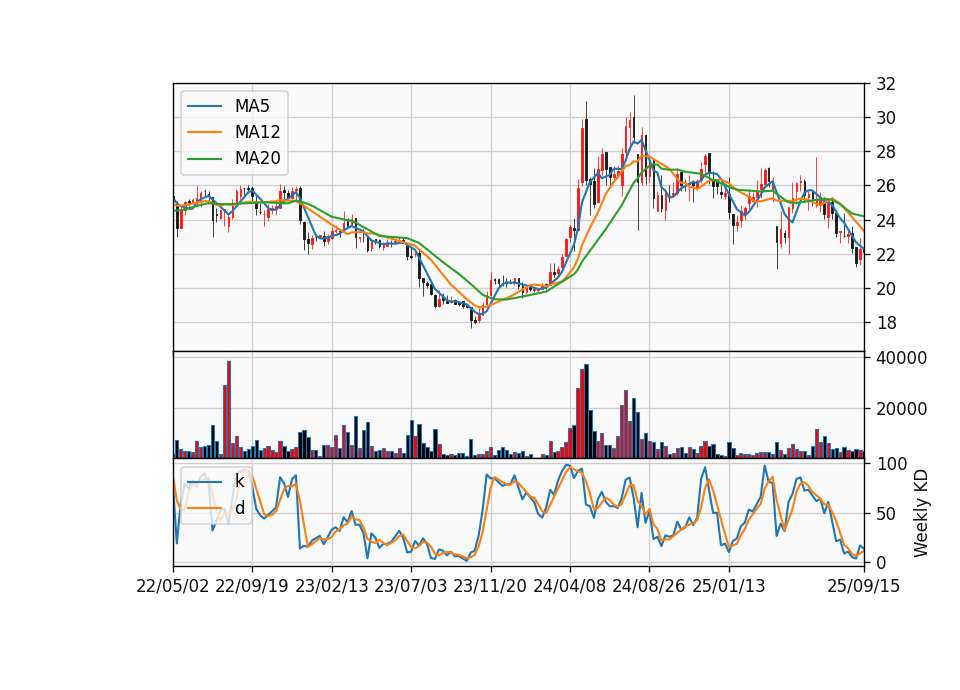Screen dimensions: 960x690
Task: Click the volume axis value 40000
Action: (x=901, y=358)
